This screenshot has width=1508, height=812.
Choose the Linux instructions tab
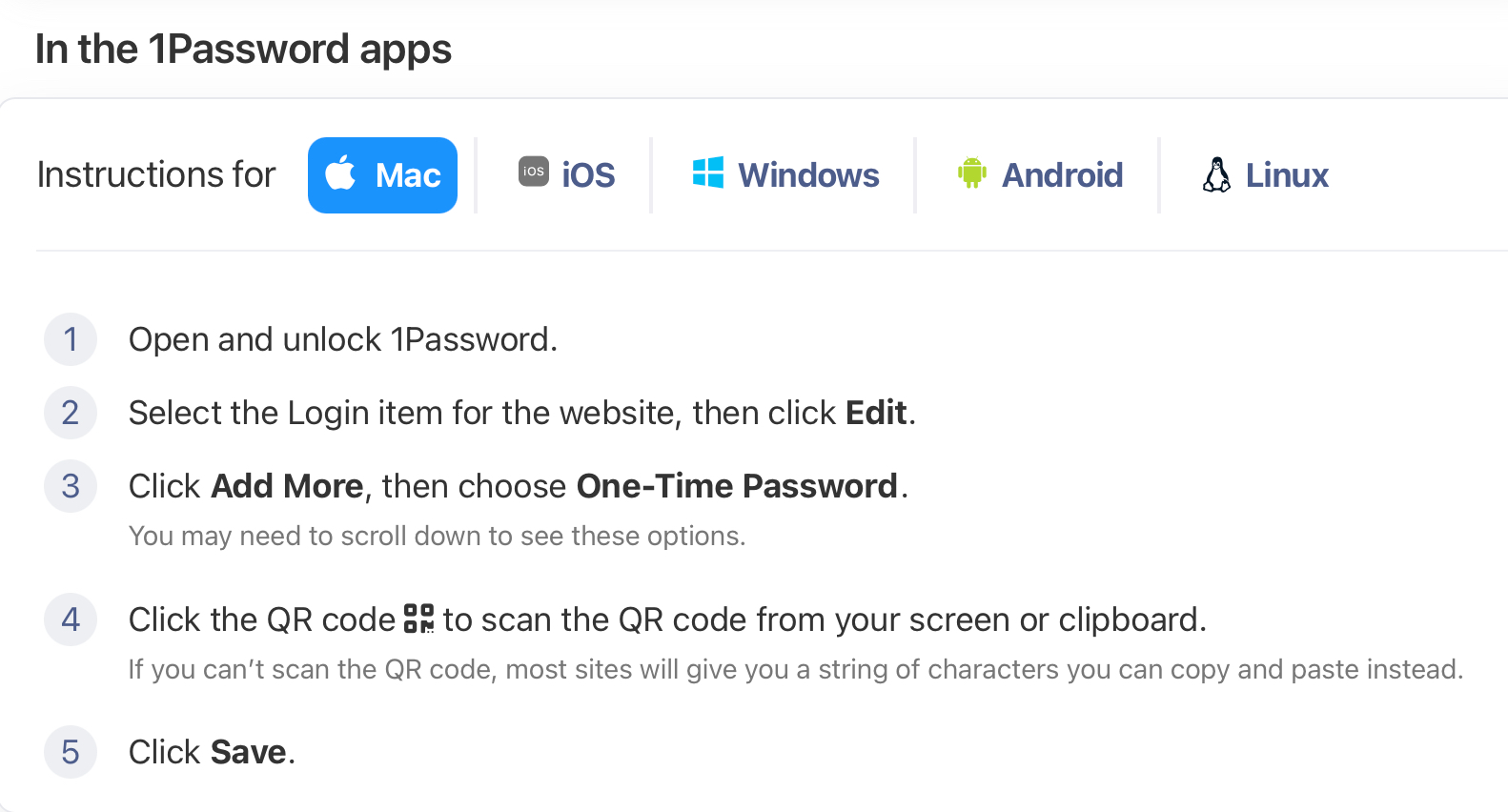point(1287,175)
